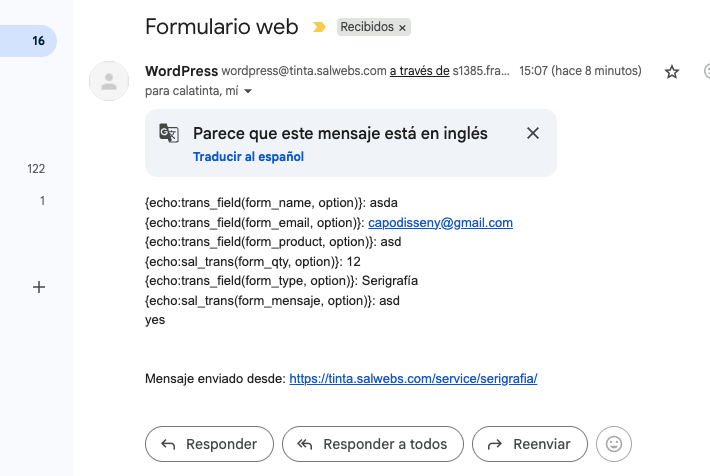Click 'Traducir al español'
This screenshot has width=710, height=476.
(x=248, y=157)
